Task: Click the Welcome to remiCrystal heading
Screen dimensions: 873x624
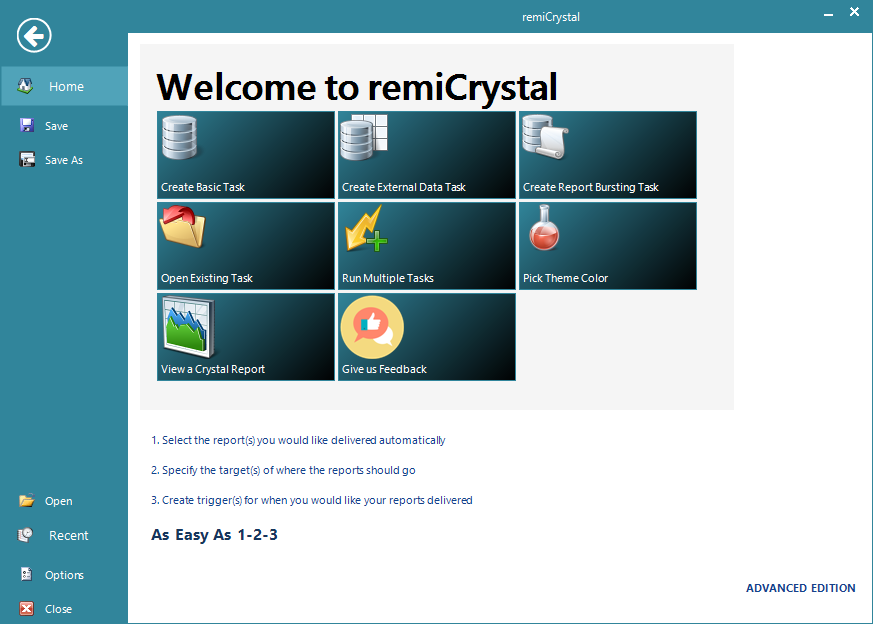Action: [356, 87]
